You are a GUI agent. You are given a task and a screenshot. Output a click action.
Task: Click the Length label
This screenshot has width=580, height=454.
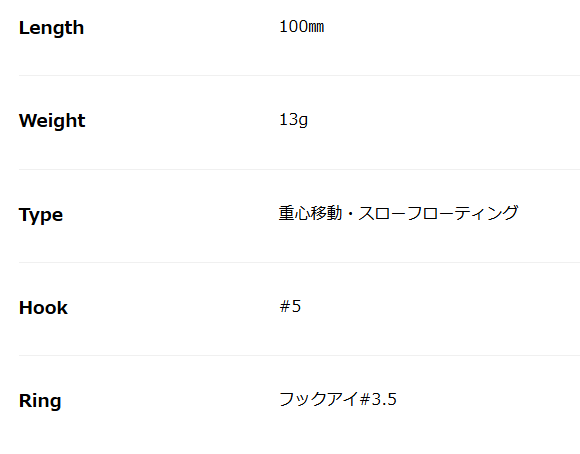coord(51,28)
